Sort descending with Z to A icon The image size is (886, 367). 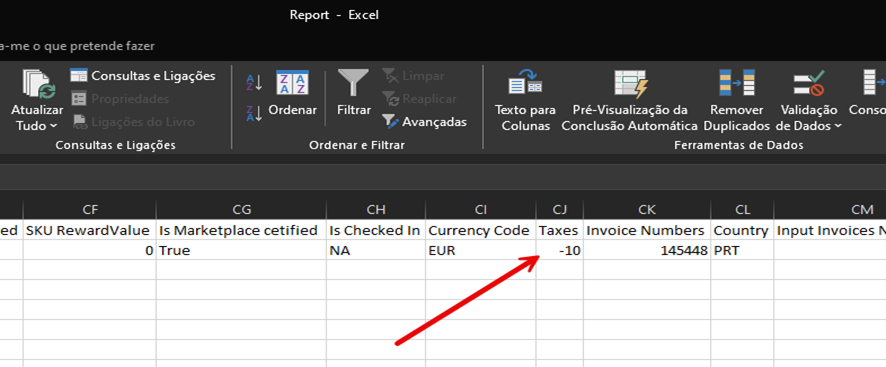pyautogui.click(x=254, y=113)
